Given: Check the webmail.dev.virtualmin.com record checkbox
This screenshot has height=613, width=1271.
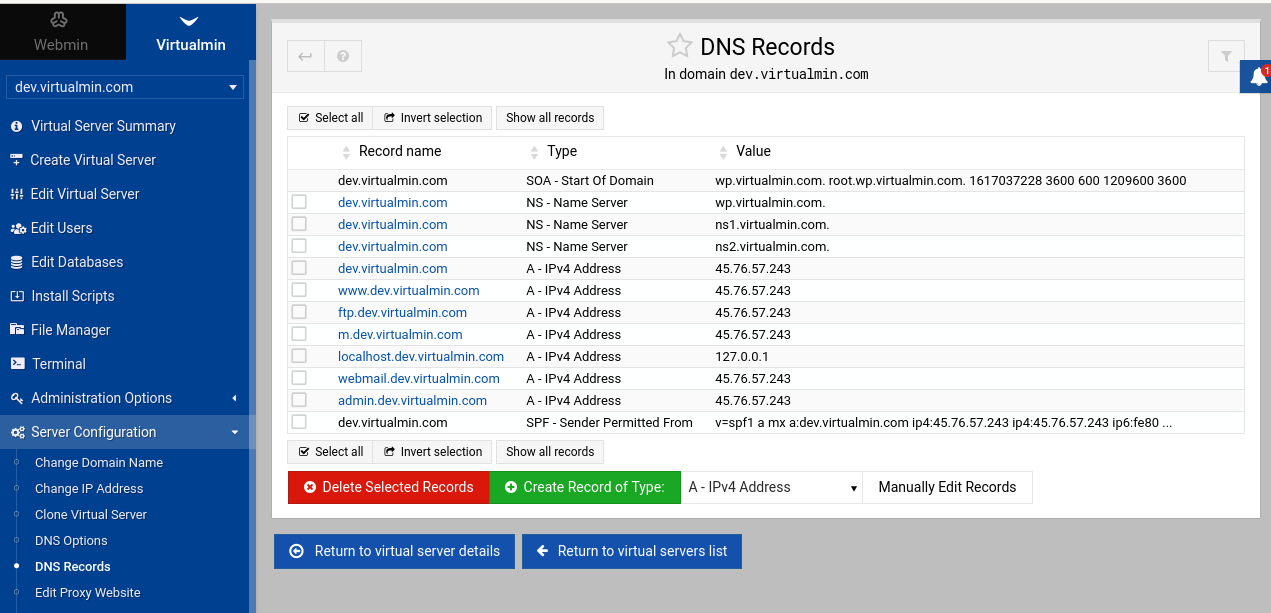Looking at the screenshot, I should coord(299,378).
